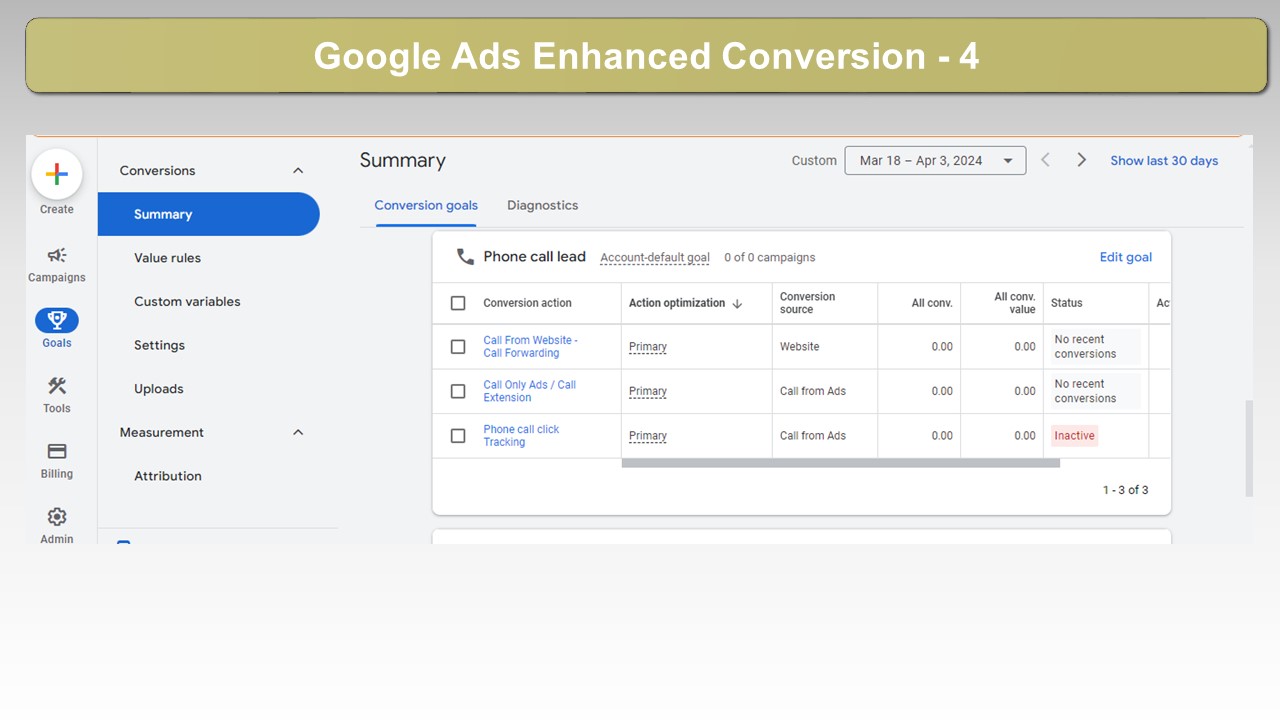
Task: Open Uploads in the sidebar
Action: click(x=158, y=389)
